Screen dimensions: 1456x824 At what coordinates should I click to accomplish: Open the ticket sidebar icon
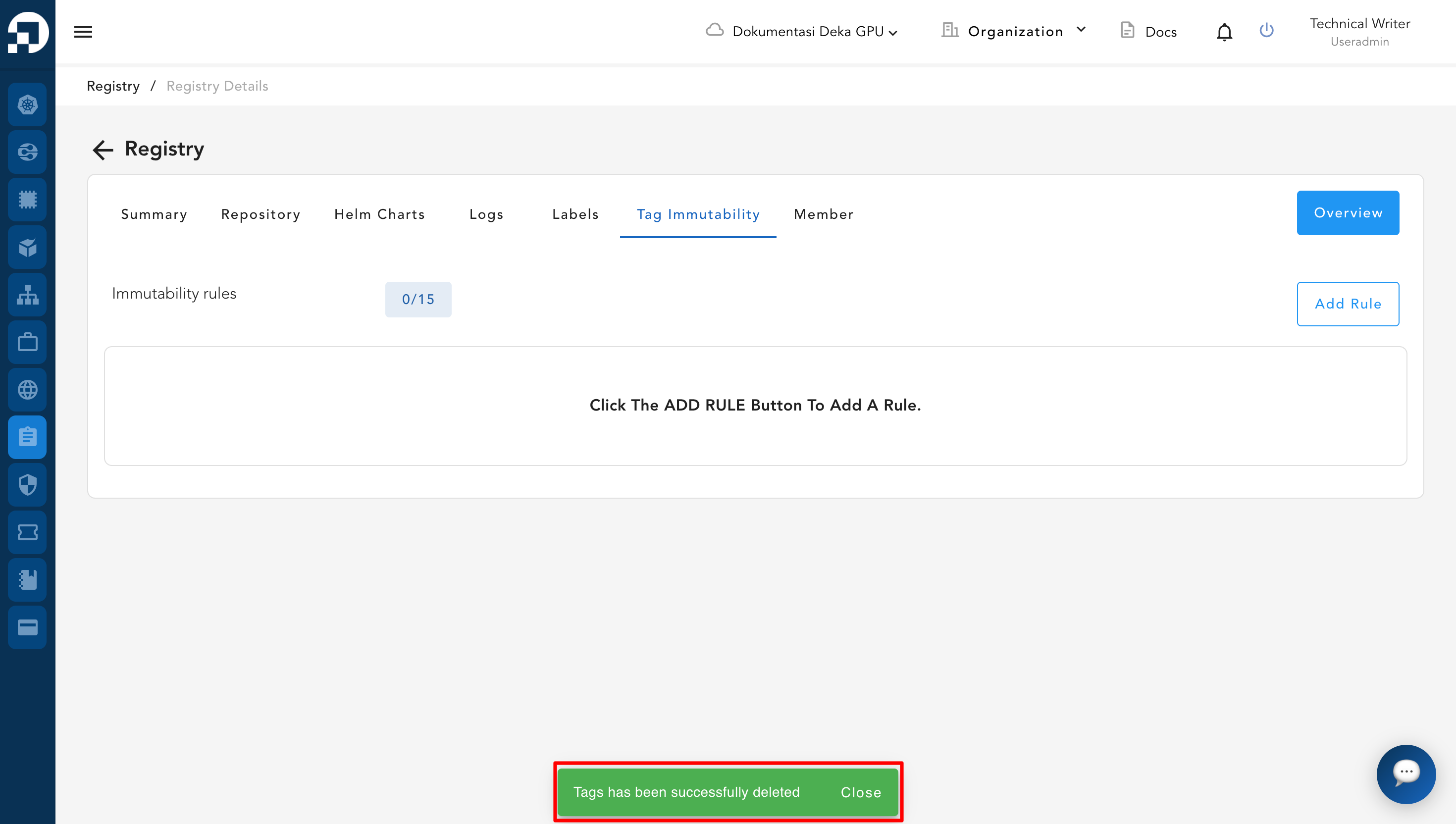click(x=27, y=532)
